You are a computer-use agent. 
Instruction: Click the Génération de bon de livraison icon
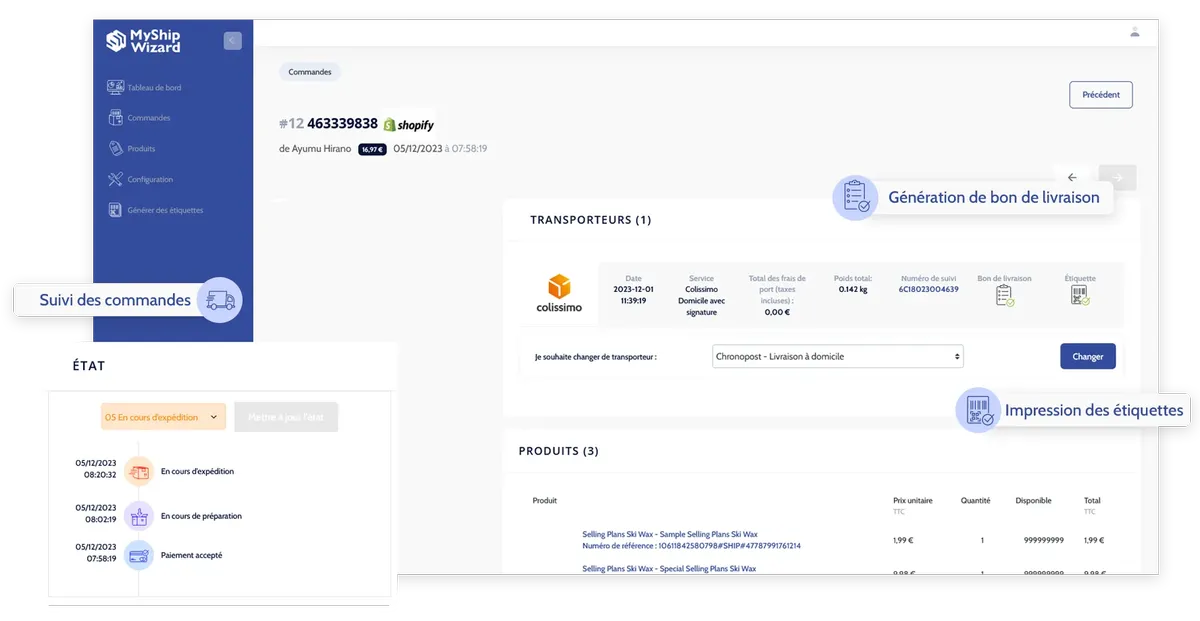(x=855, y=197)
